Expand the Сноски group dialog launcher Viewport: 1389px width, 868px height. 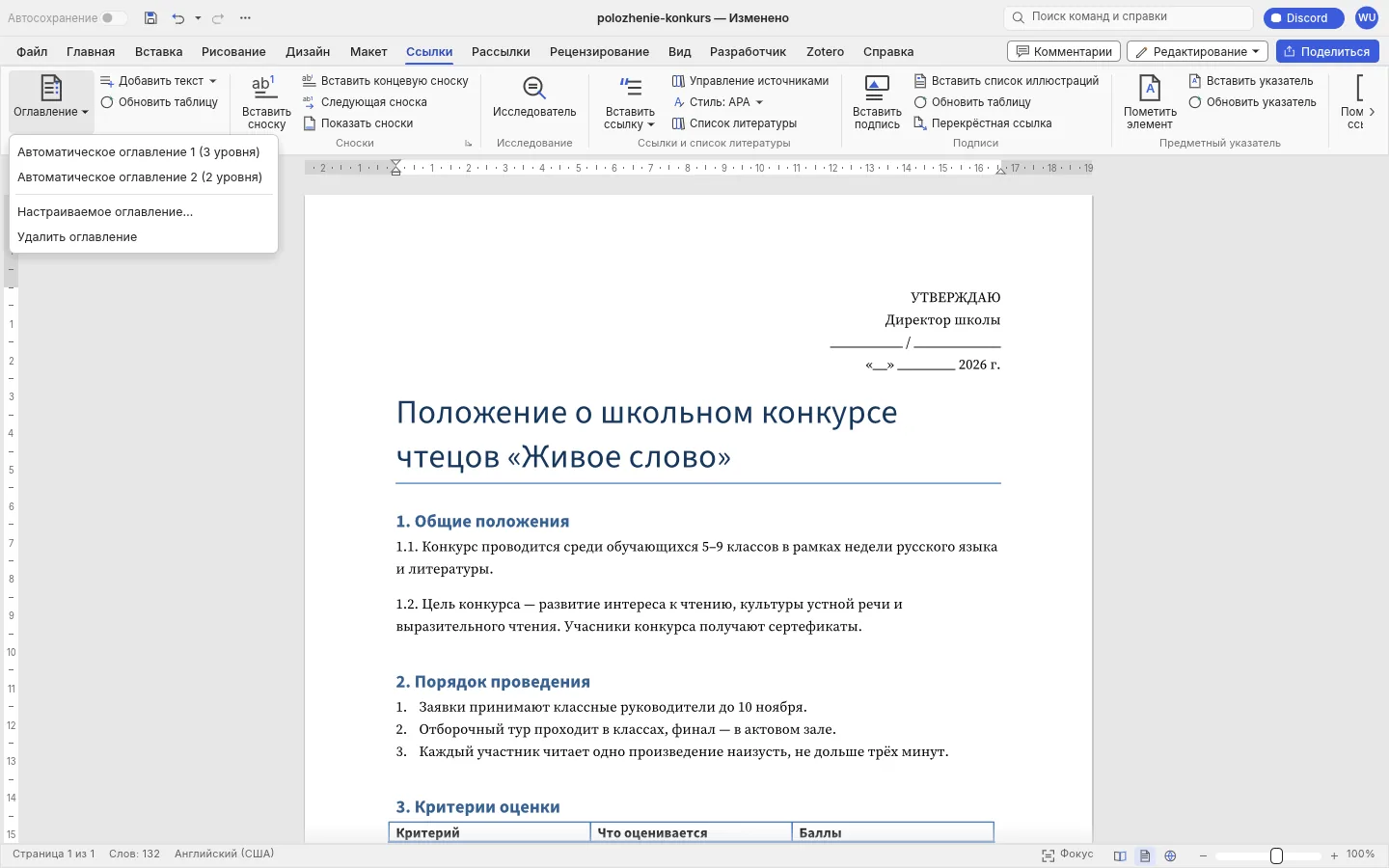(x=469, y=144)
